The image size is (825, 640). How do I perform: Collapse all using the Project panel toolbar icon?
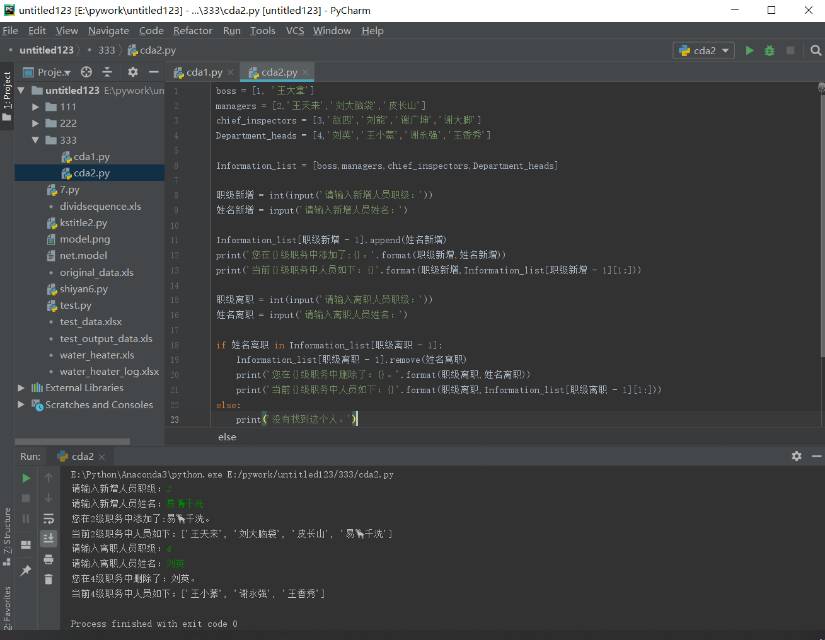tap(108, 72)
